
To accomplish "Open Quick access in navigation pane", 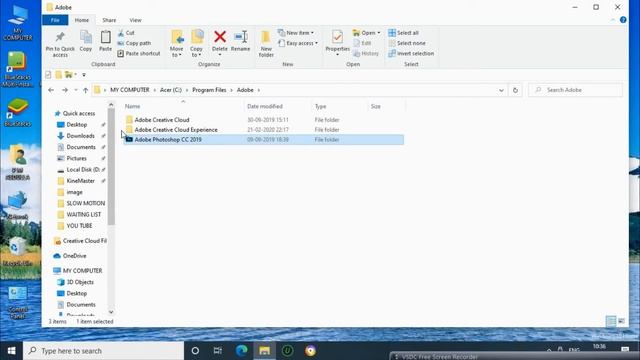I will (x=79, y=113).
